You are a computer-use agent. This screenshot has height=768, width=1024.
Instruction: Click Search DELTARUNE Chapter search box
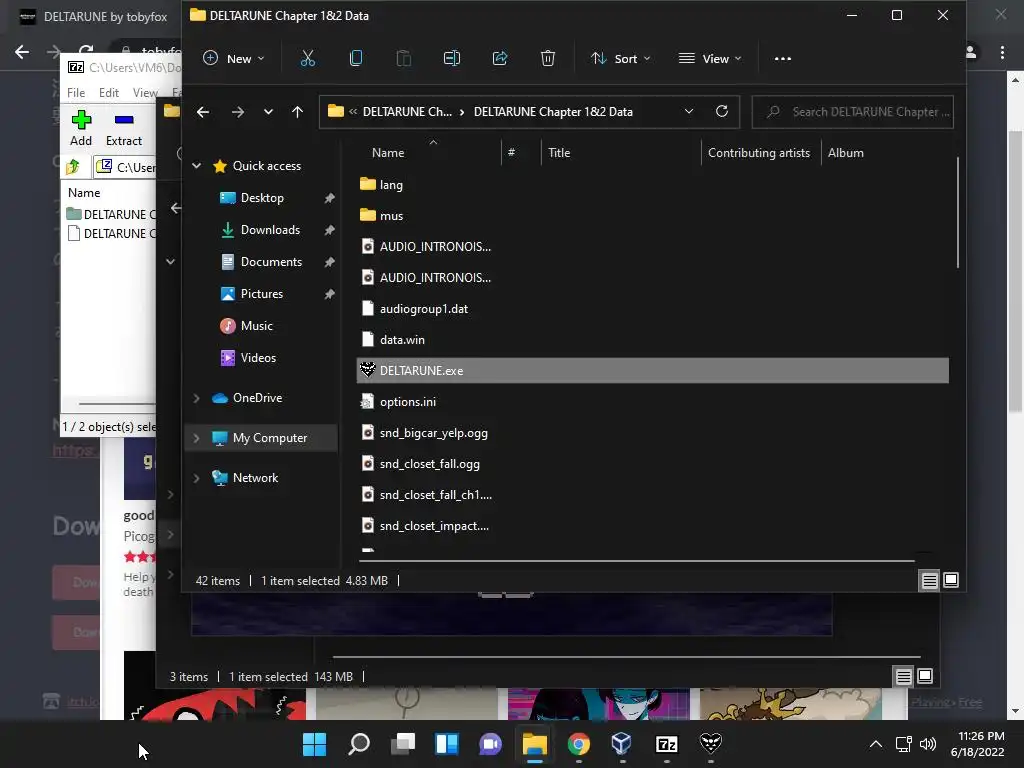[x=852, y=112]
